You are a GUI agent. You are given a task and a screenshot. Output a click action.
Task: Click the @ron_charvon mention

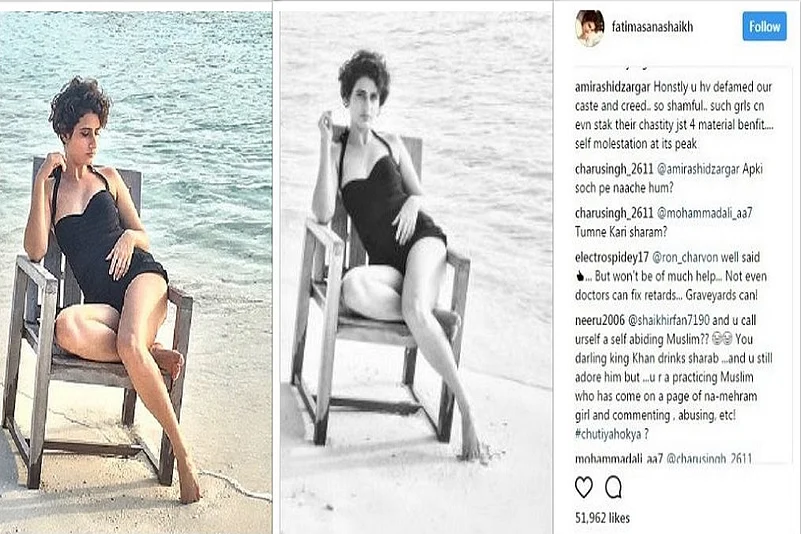pyautogui.click(x=685, y=258)
